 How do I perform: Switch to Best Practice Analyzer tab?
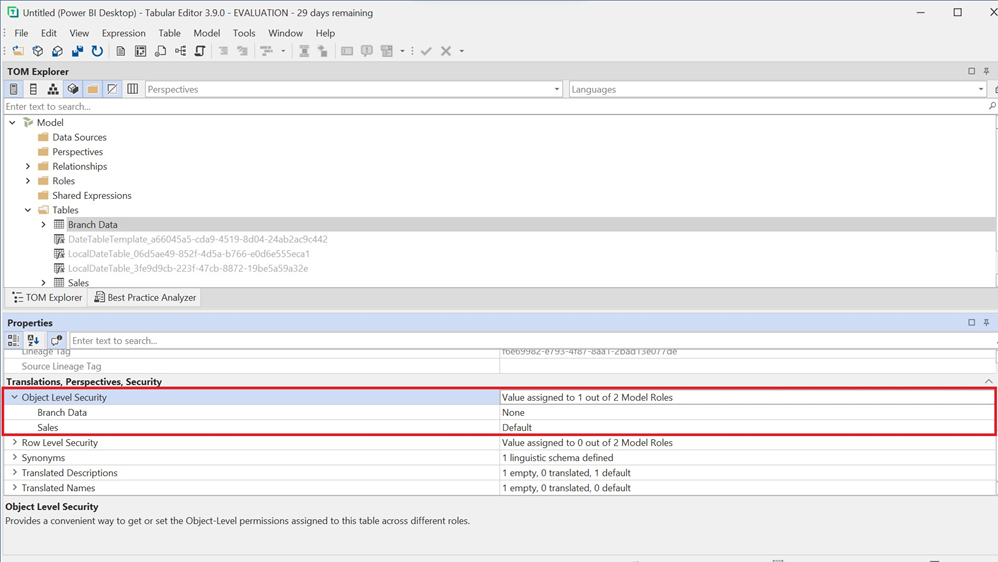pos(144,297)
